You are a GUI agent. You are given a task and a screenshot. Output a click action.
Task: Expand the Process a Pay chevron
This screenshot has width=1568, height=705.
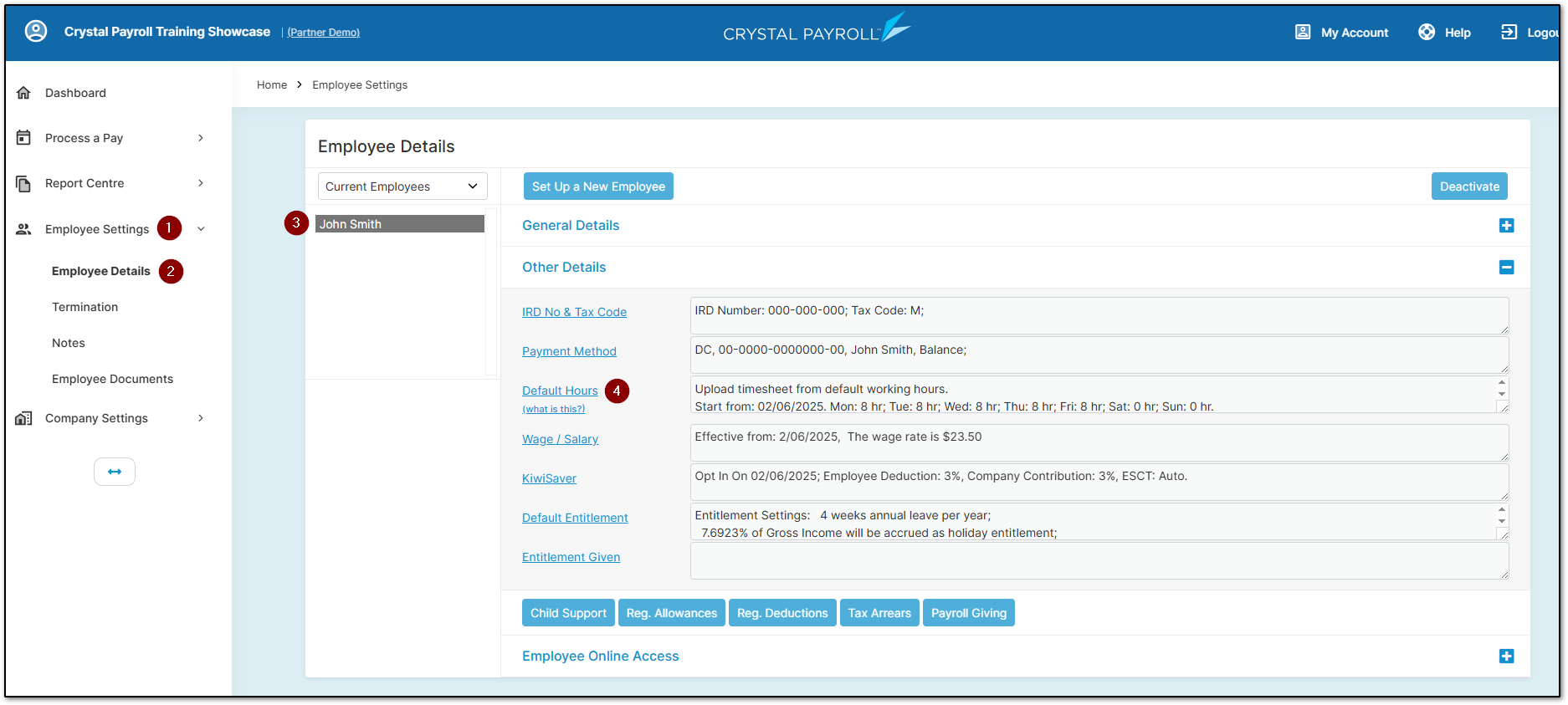pos(201,138)
